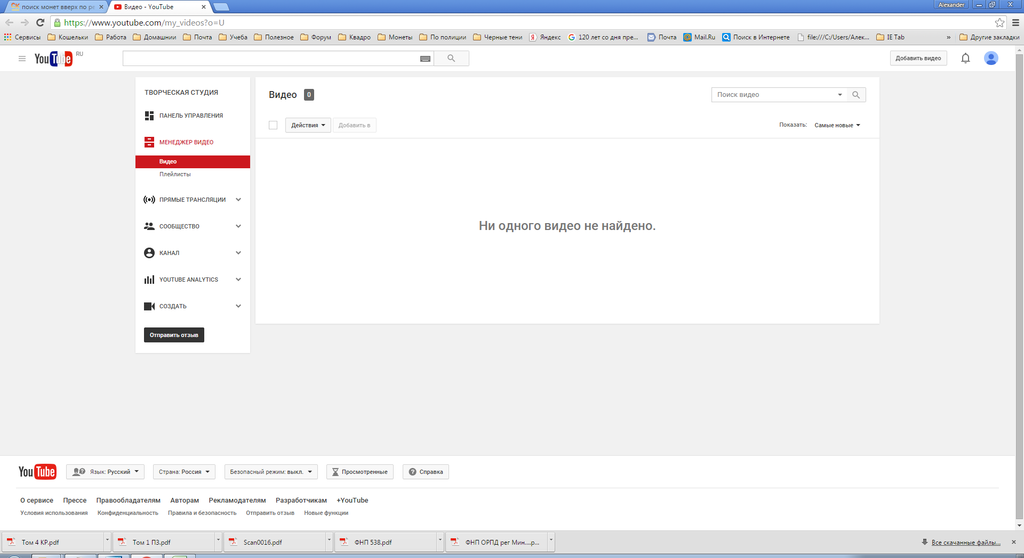Click the Поиск видео input field
The height and width of the screenshot is (558, 1024).
click(776, 95)
